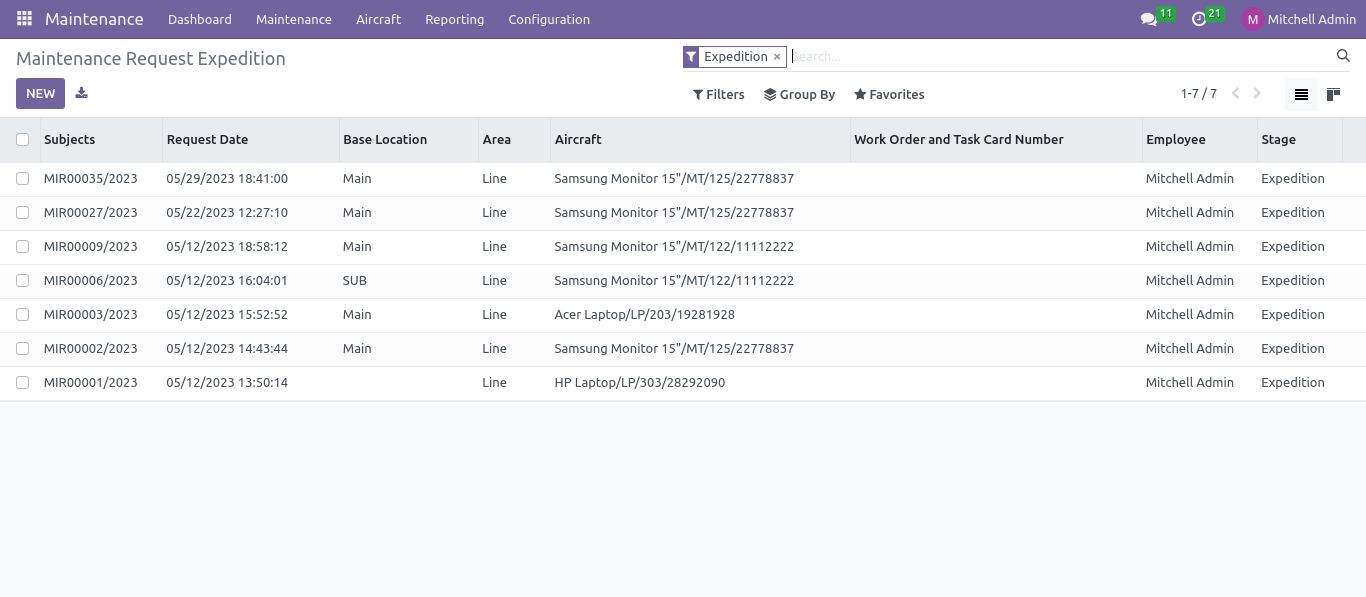Switch to kanban view icon
The image size is (1366, 597).
coord(1333,94)
